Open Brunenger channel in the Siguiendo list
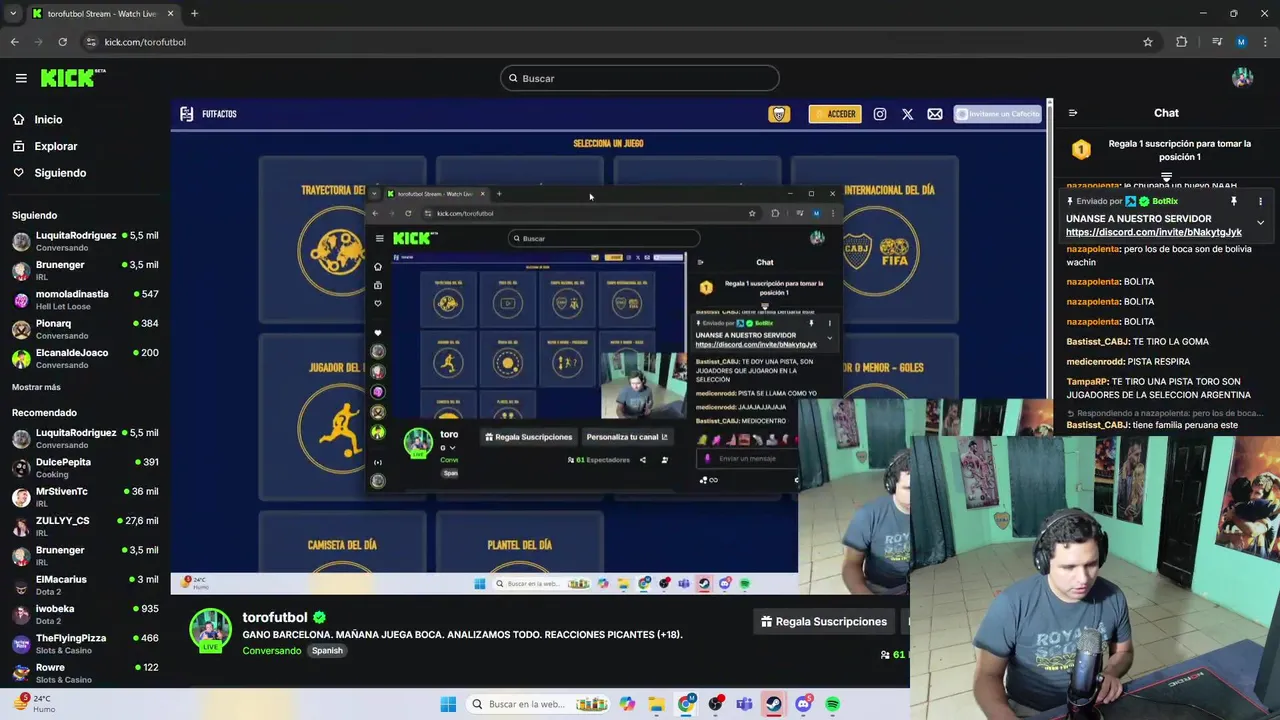 click(86, 270)
